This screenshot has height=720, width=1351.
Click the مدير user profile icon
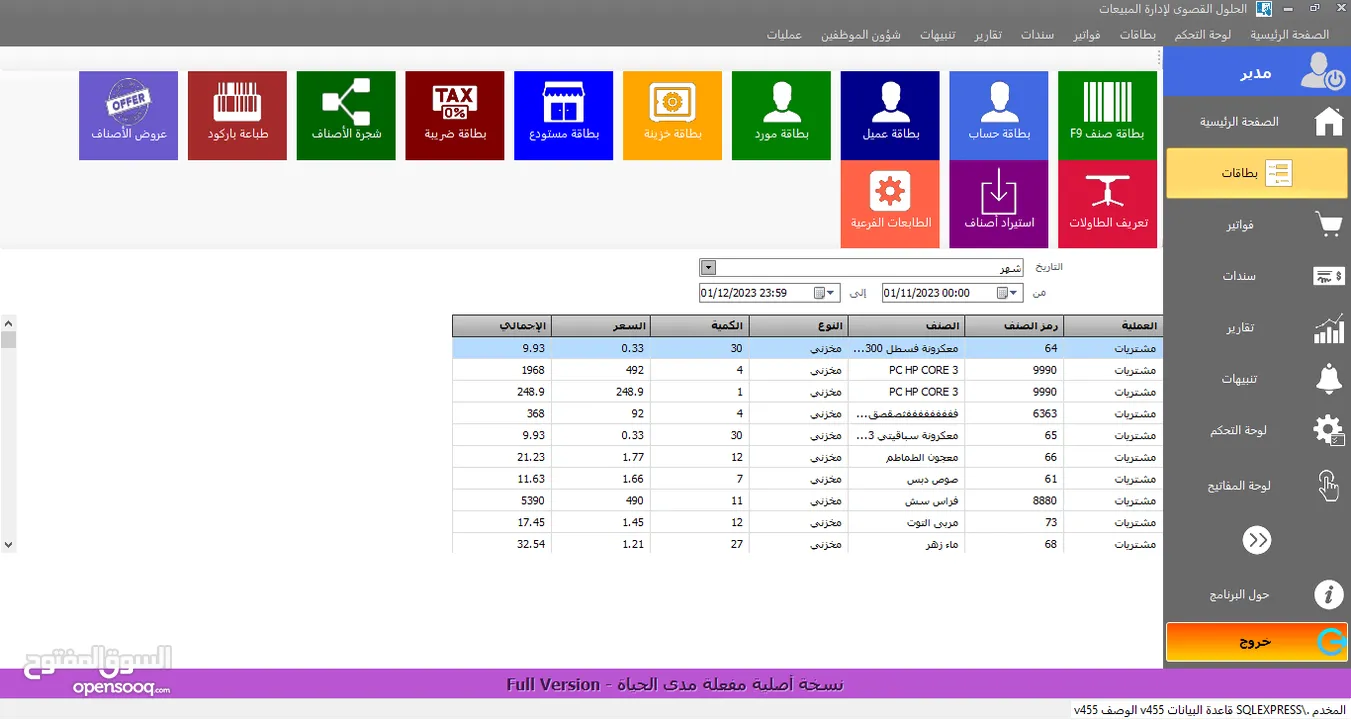click(x=1324, y=72)
